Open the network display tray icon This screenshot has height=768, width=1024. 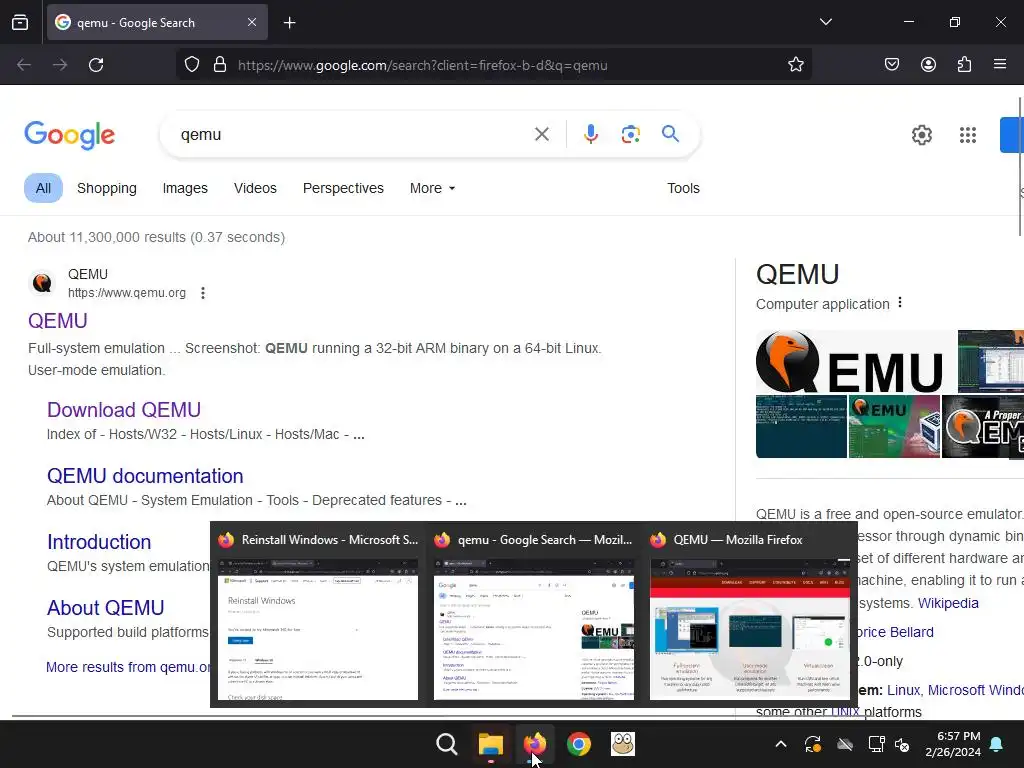[876, 744]
